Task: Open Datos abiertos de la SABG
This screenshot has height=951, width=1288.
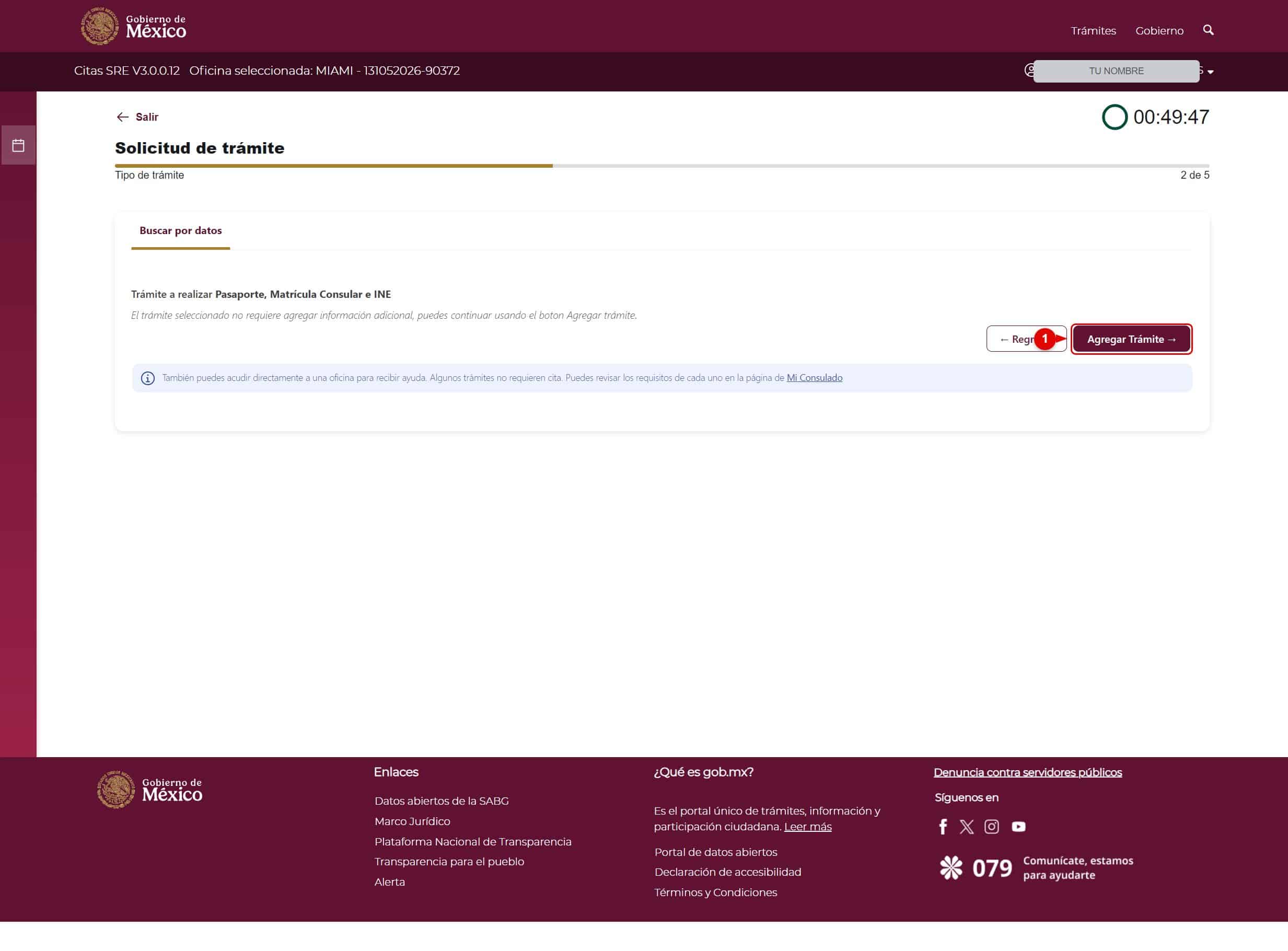Action: click(442, 801)
